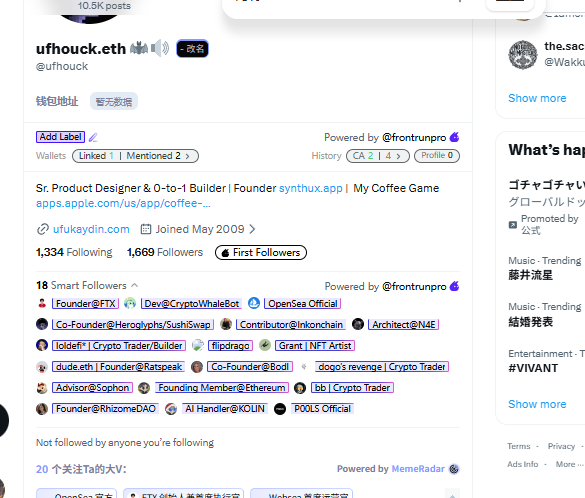Click 暂无数据 wallet address badge
The image size is (585, 498).
pos(114,101)
